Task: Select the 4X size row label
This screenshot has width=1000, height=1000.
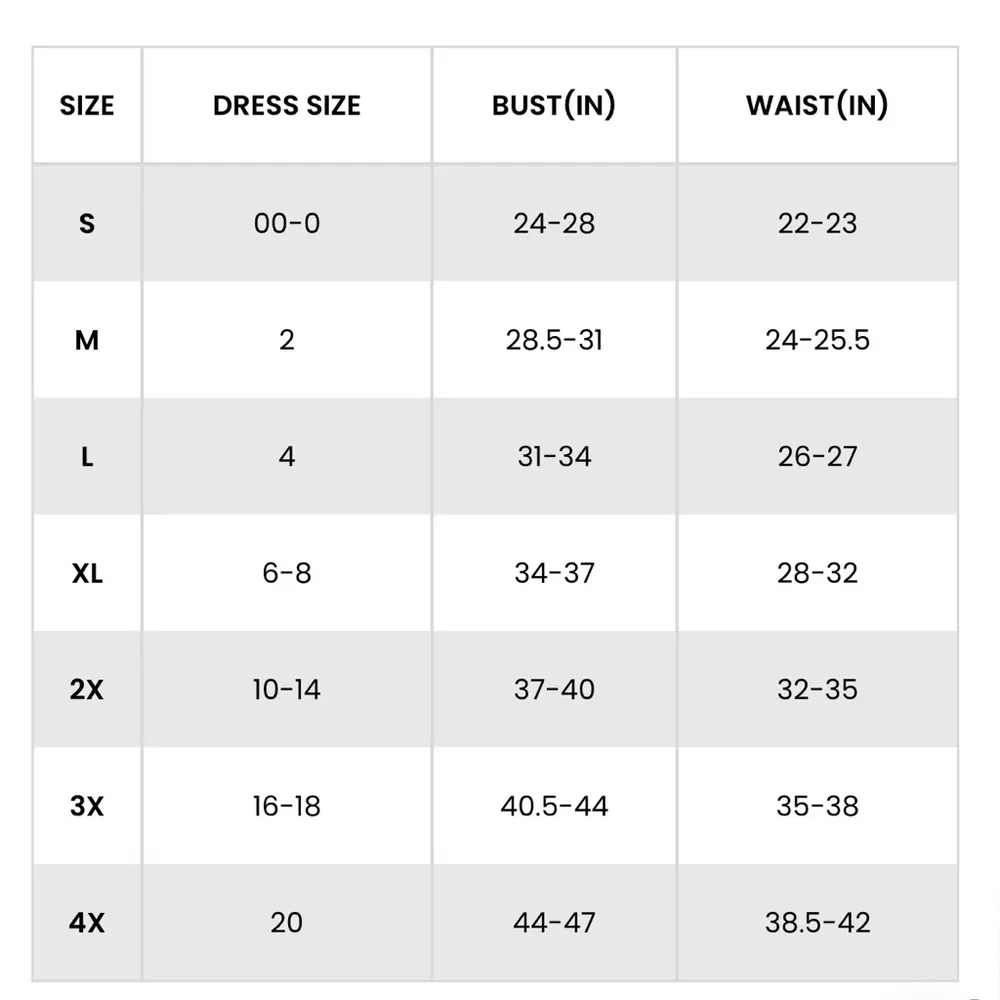Action: click(x=87, y=922)
